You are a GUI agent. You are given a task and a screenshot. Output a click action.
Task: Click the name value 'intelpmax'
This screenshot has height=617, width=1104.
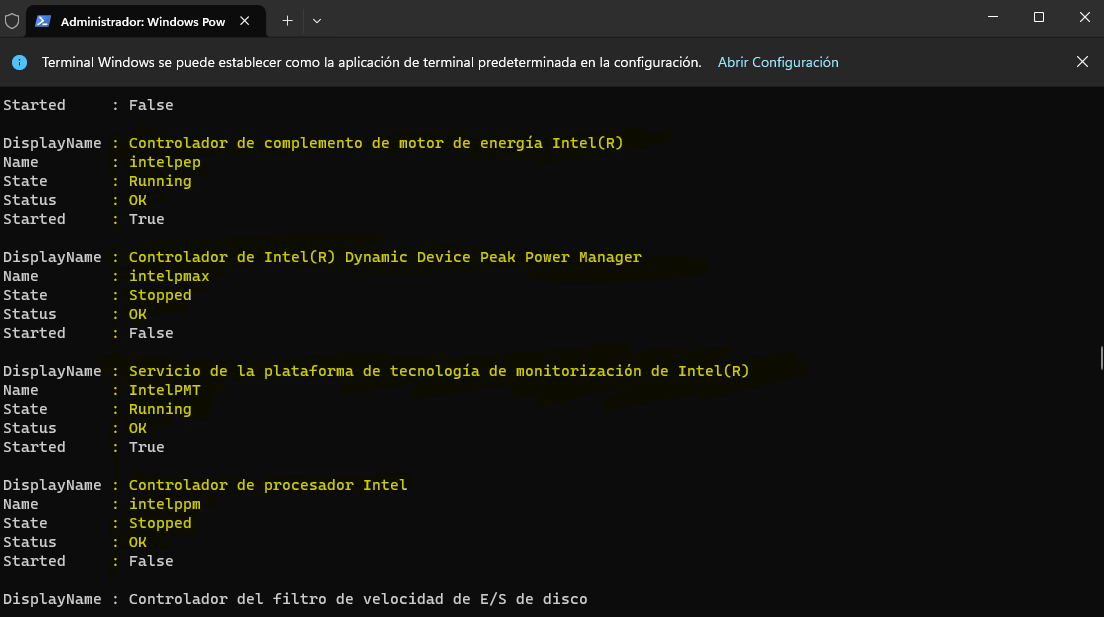click(x=169, y=276)
